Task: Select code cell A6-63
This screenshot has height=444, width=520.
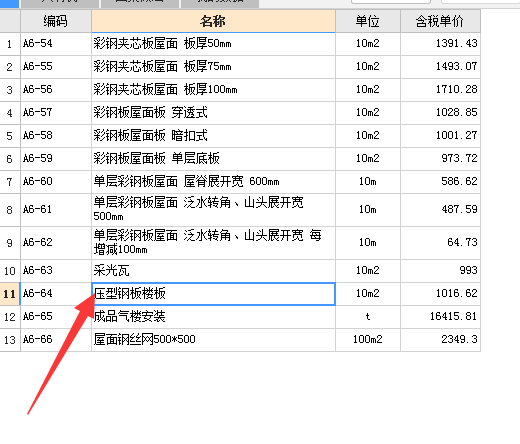Action: pos(56,271)
